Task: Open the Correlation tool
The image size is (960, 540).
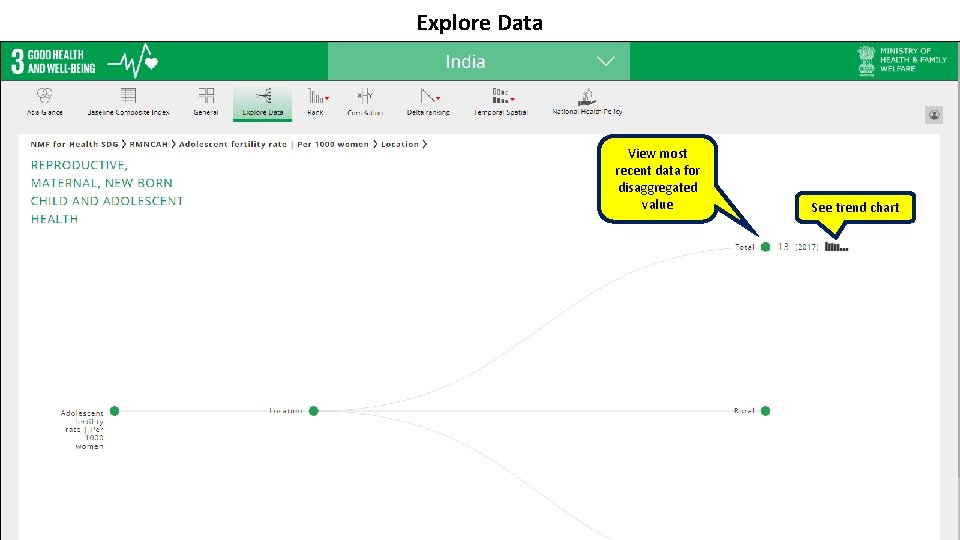Action: 365,101
